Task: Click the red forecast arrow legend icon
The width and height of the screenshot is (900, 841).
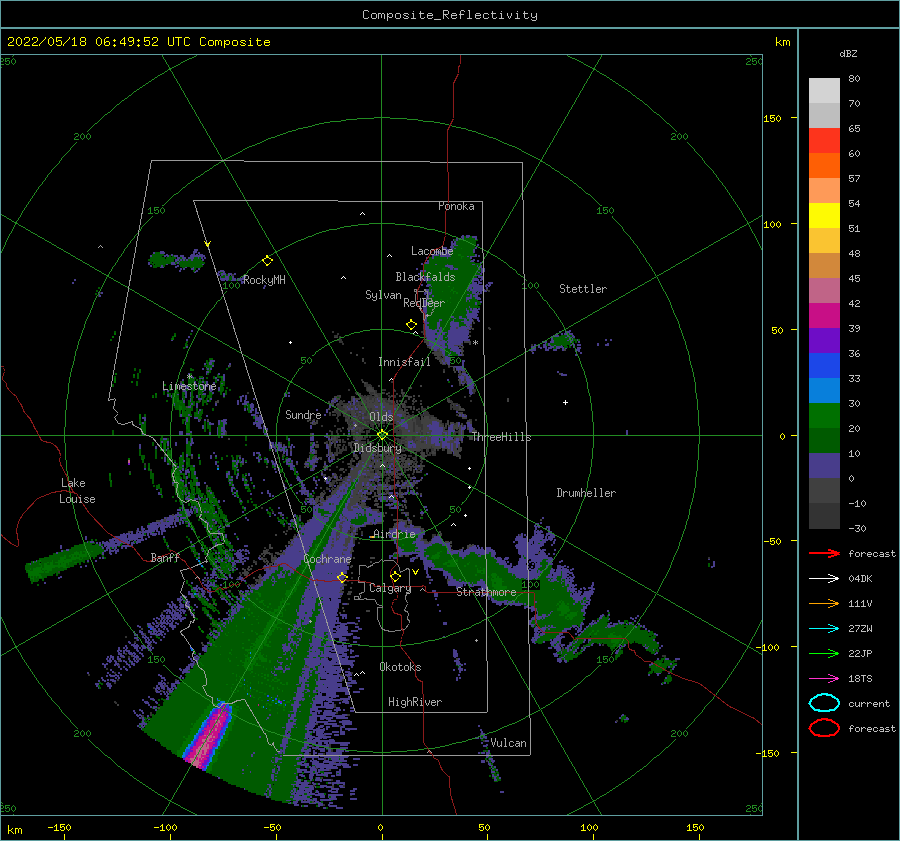Action: click(824, 553)
